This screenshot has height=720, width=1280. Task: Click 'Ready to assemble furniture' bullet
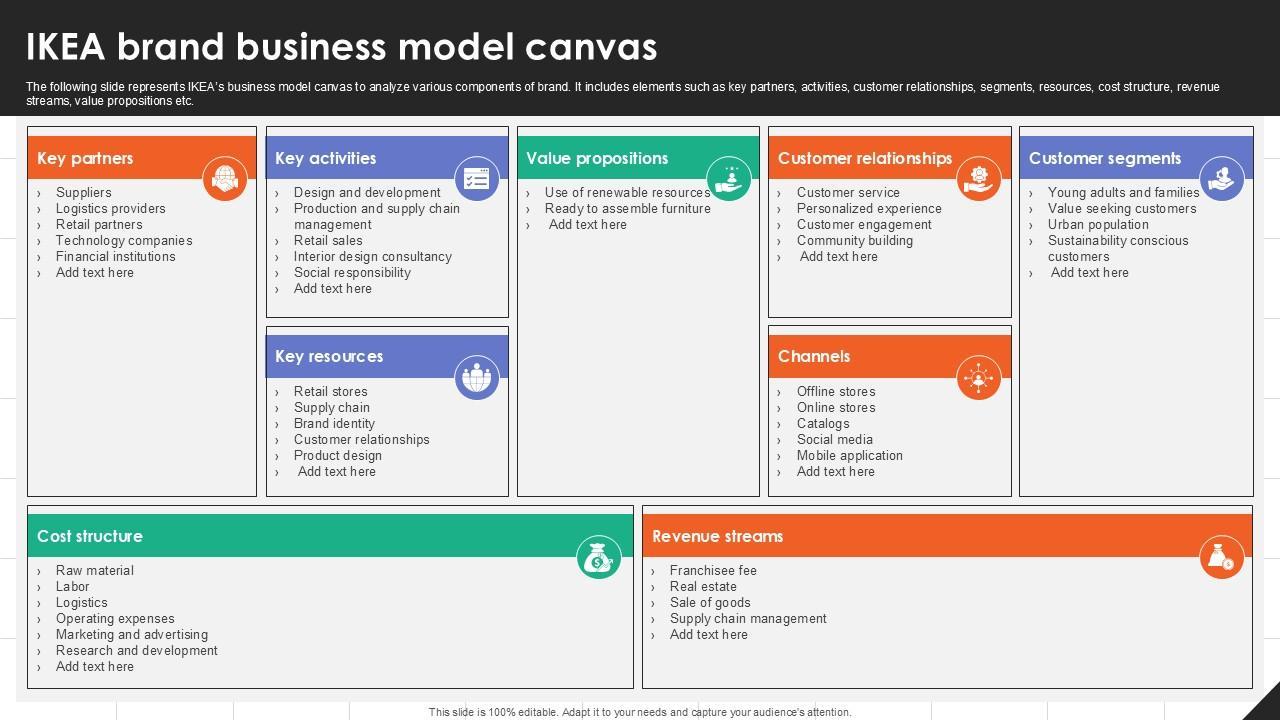click(628, 208)
